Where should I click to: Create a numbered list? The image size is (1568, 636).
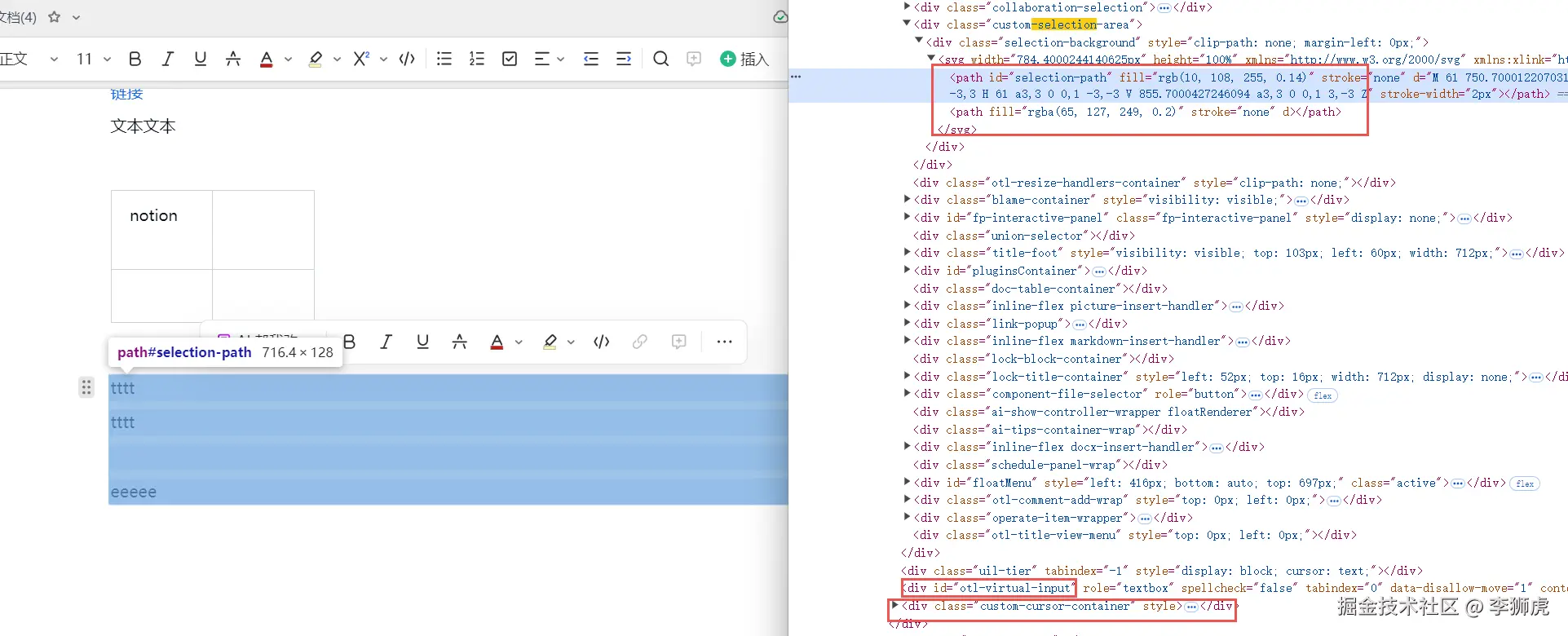[477, 59]
